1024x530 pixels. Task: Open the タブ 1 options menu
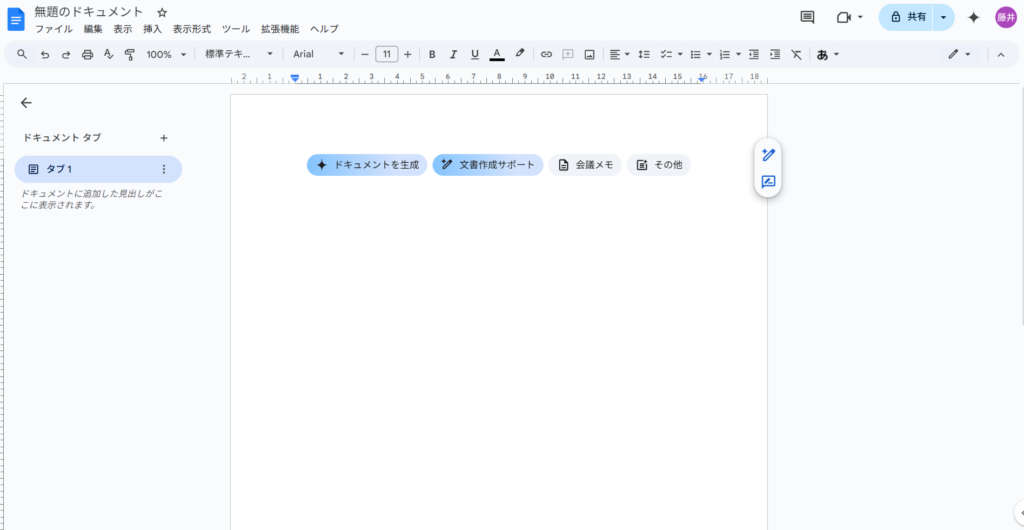point(164,169)
